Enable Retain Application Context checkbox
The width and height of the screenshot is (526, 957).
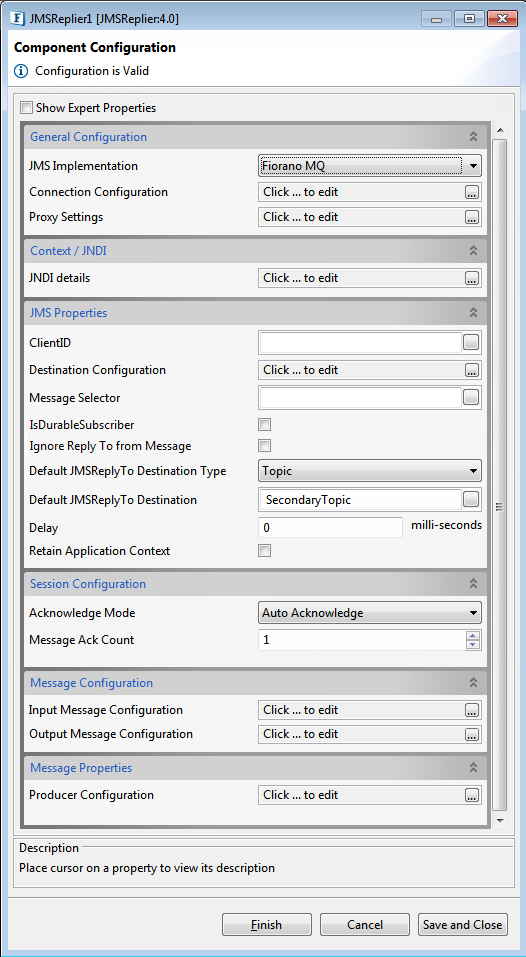tap(264, 551)
